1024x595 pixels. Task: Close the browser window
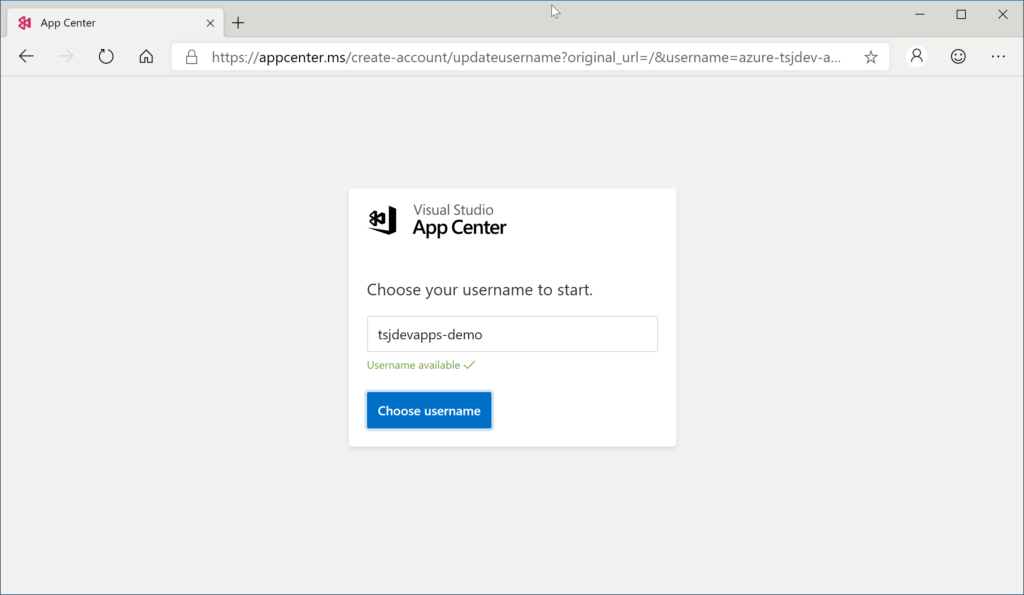[x=1002, y=14]
